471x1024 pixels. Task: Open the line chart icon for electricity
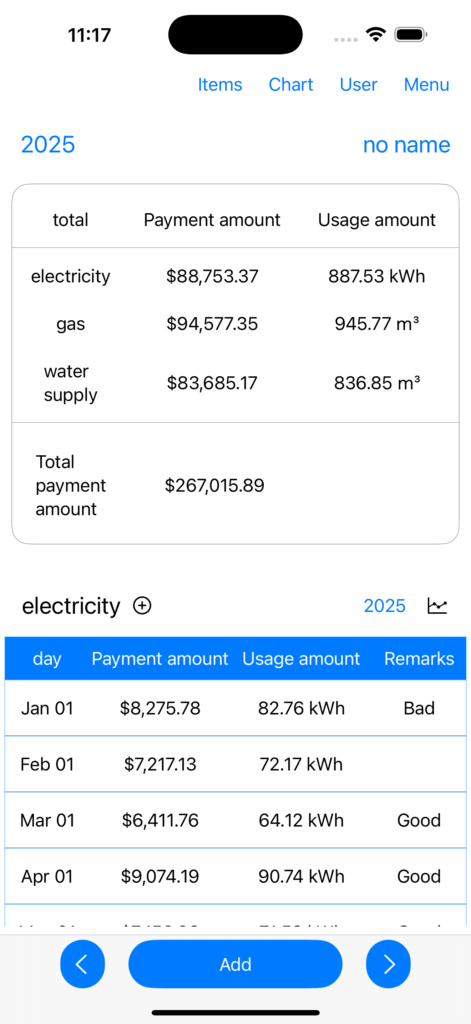pyautogui.click(x=437, y=606)
